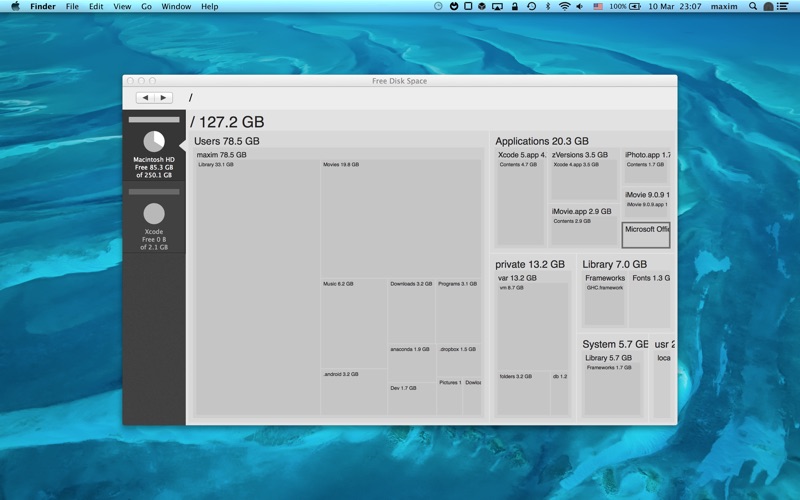Click the volume speaker icon
The height and width of the screenshot is (500, 800).
click(x=580, y=6)
